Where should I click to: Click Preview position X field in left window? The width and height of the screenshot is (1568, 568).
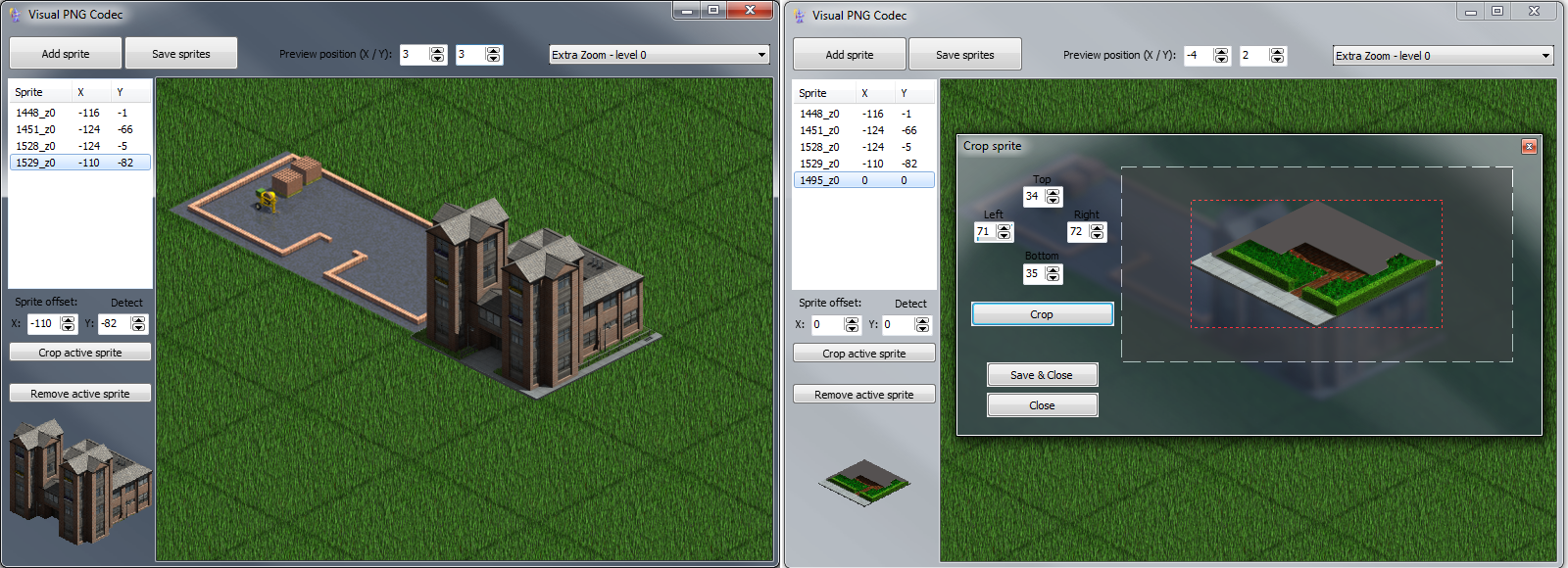415,55
